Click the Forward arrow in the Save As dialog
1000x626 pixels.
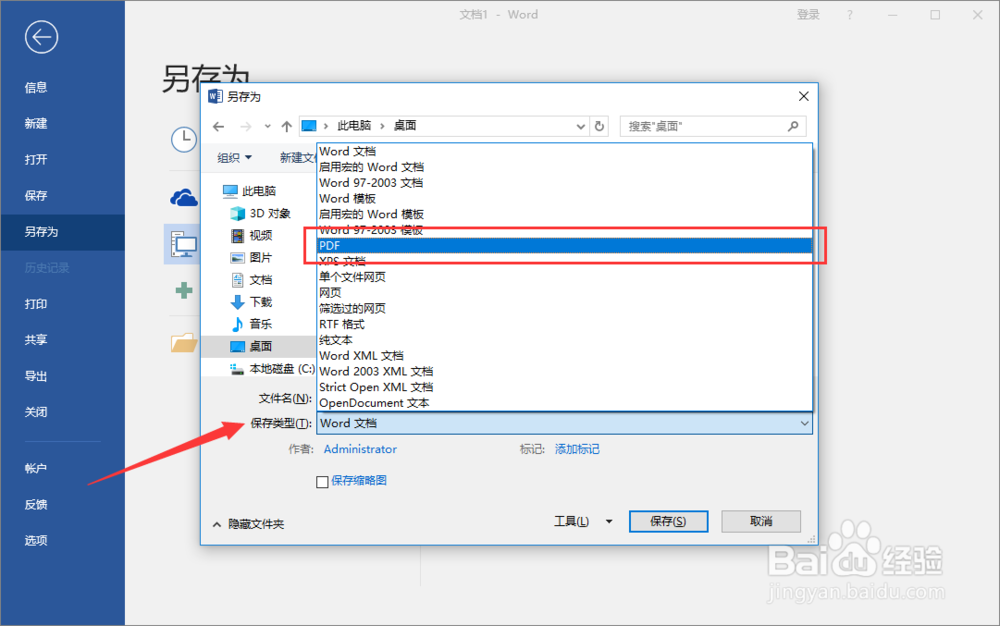click(x=246, y=126)
